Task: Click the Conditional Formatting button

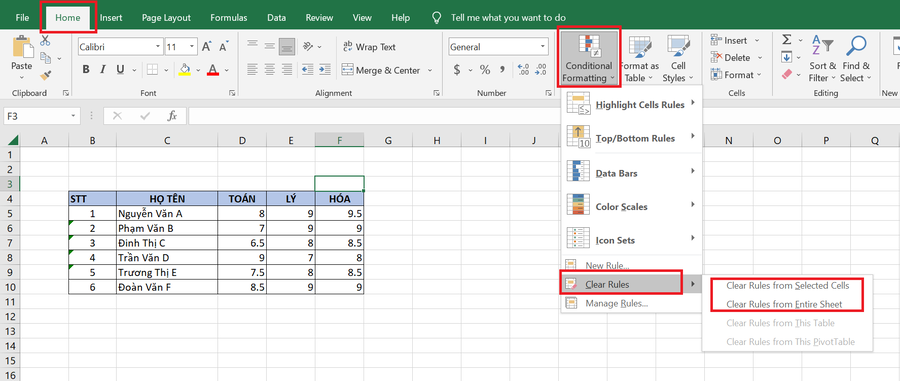Action: pos(588,58)
